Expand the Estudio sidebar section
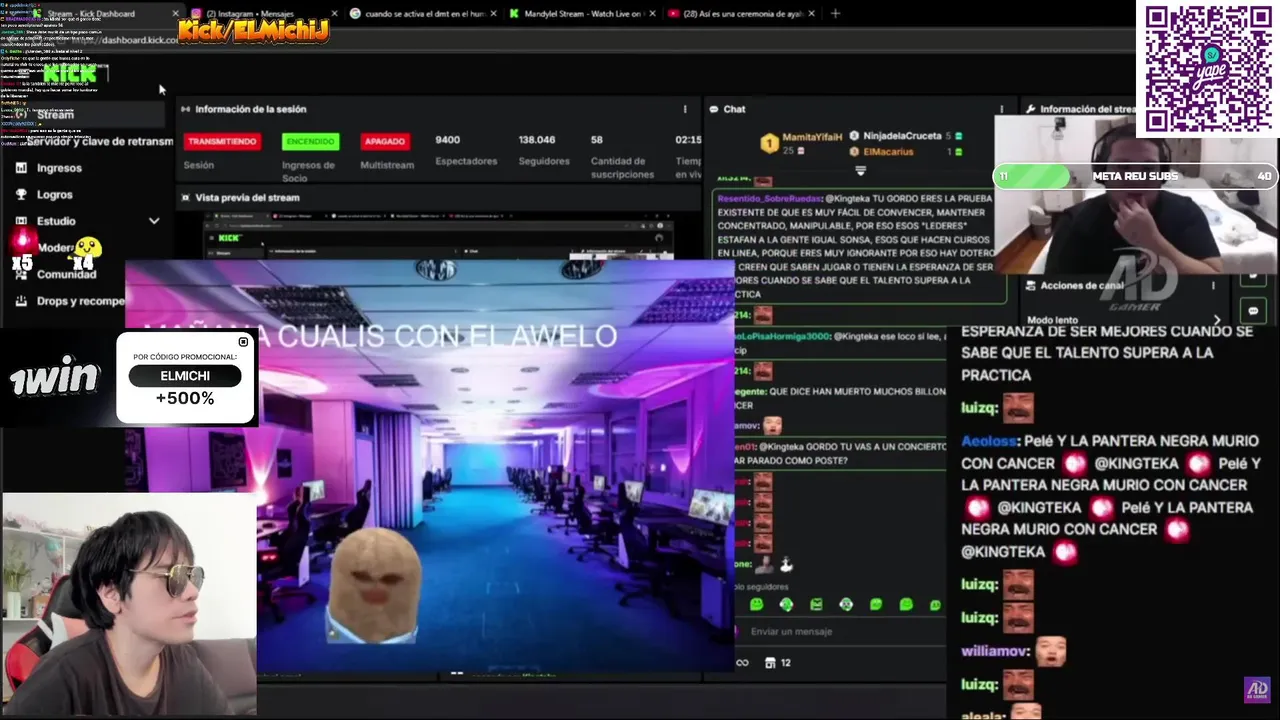 (154, 221)
